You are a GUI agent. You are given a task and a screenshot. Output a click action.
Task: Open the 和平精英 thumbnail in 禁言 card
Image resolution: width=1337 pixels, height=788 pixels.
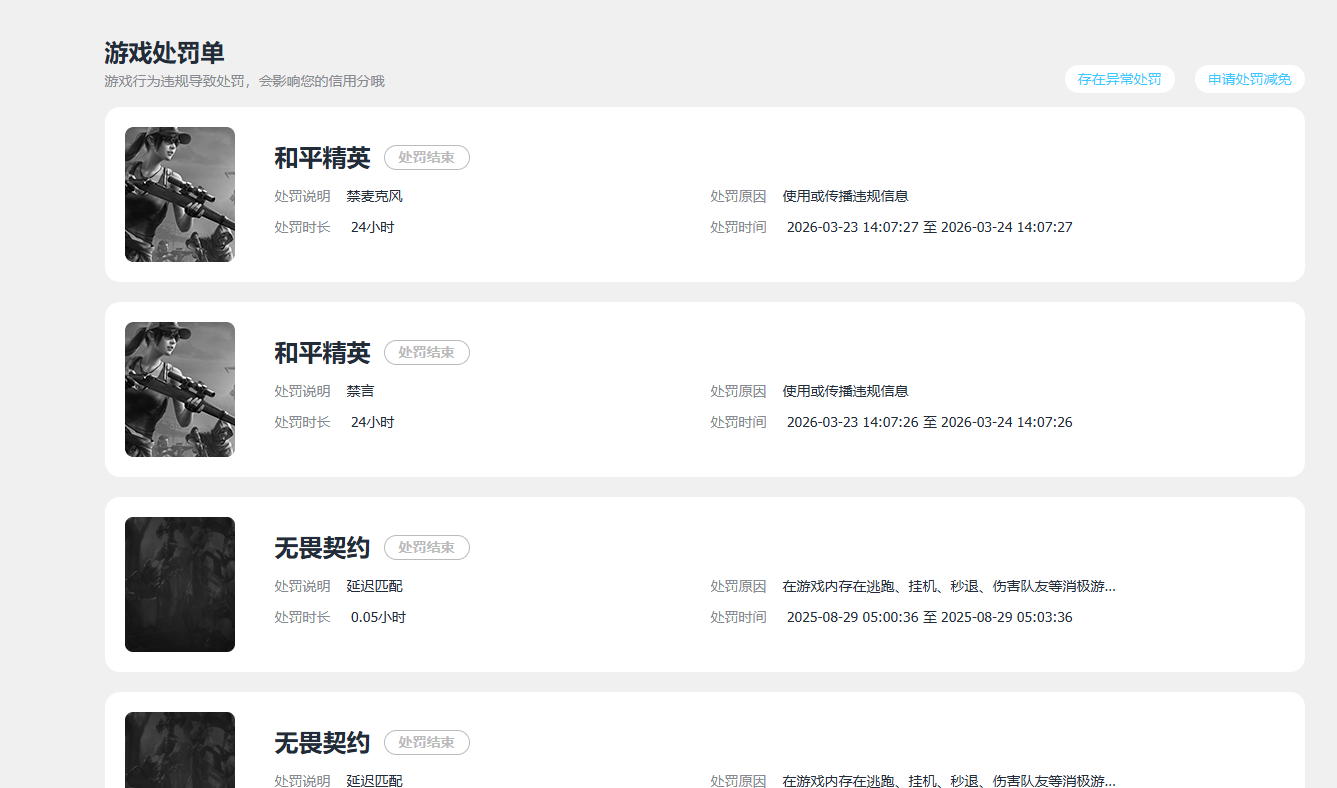(180, 389)
